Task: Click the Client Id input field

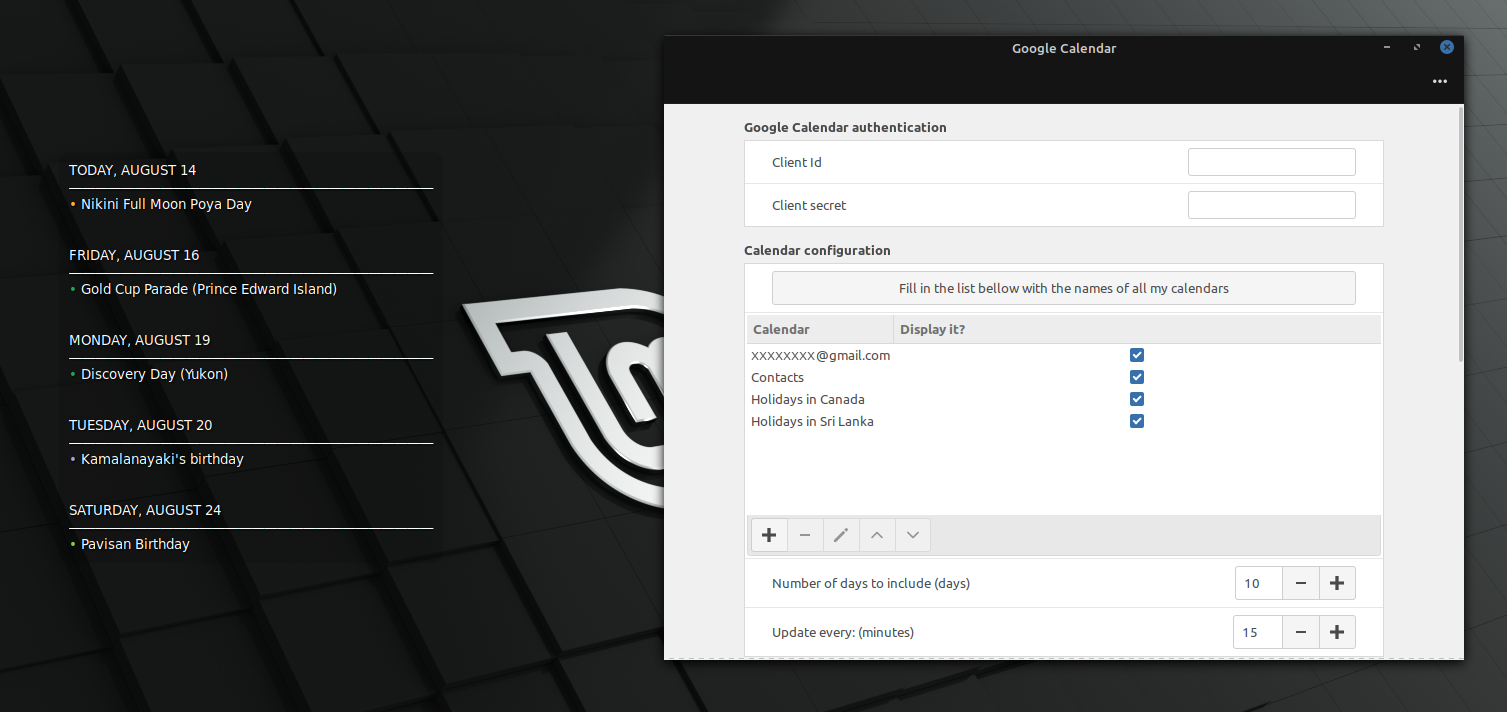Action: click(x=1271, y=162)
